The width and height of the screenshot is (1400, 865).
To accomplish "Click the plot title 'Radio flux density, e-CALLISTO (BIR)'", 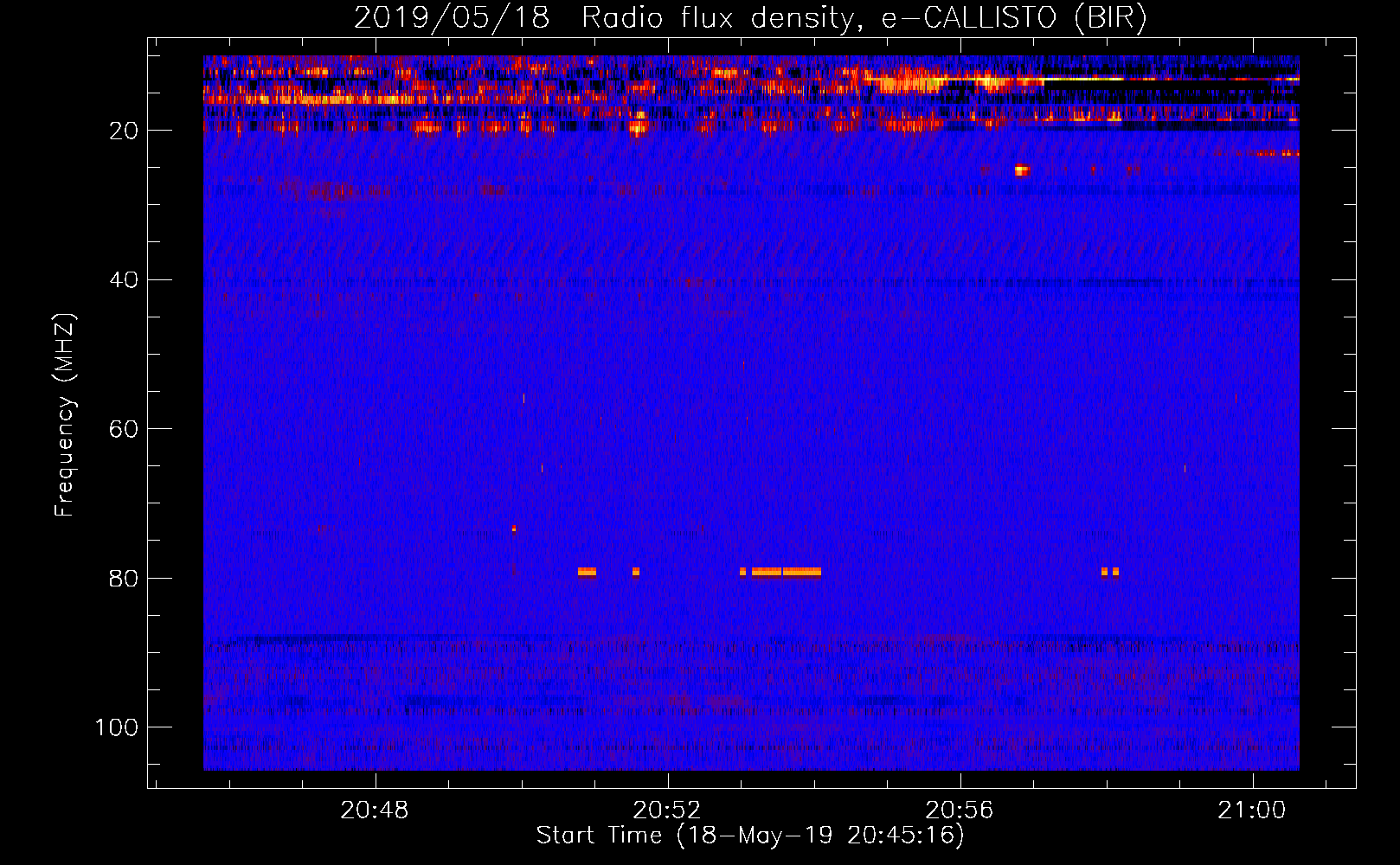I will coord(864,18).
